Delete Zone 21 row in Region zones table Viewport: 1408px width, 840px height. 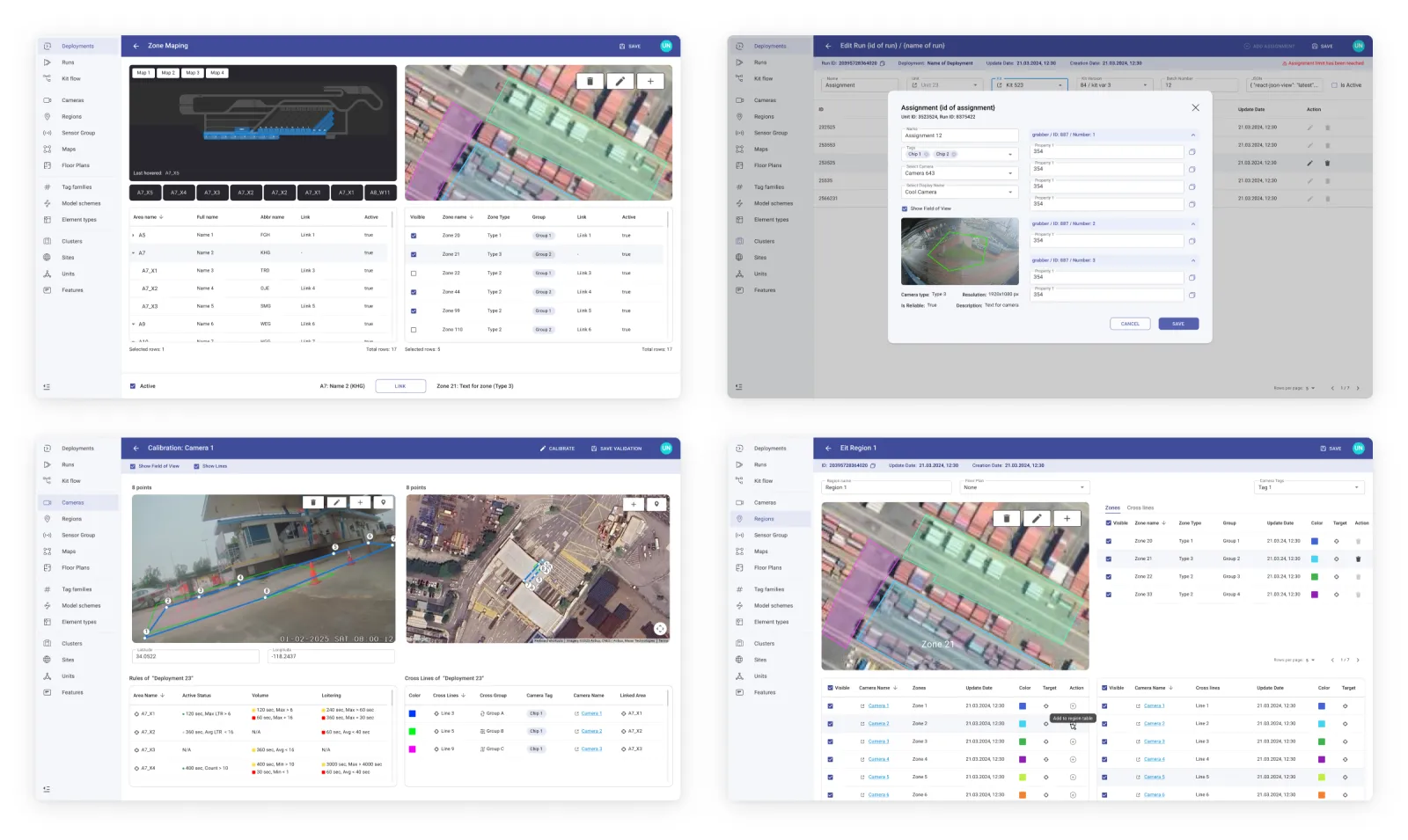tap(1358, 559)
